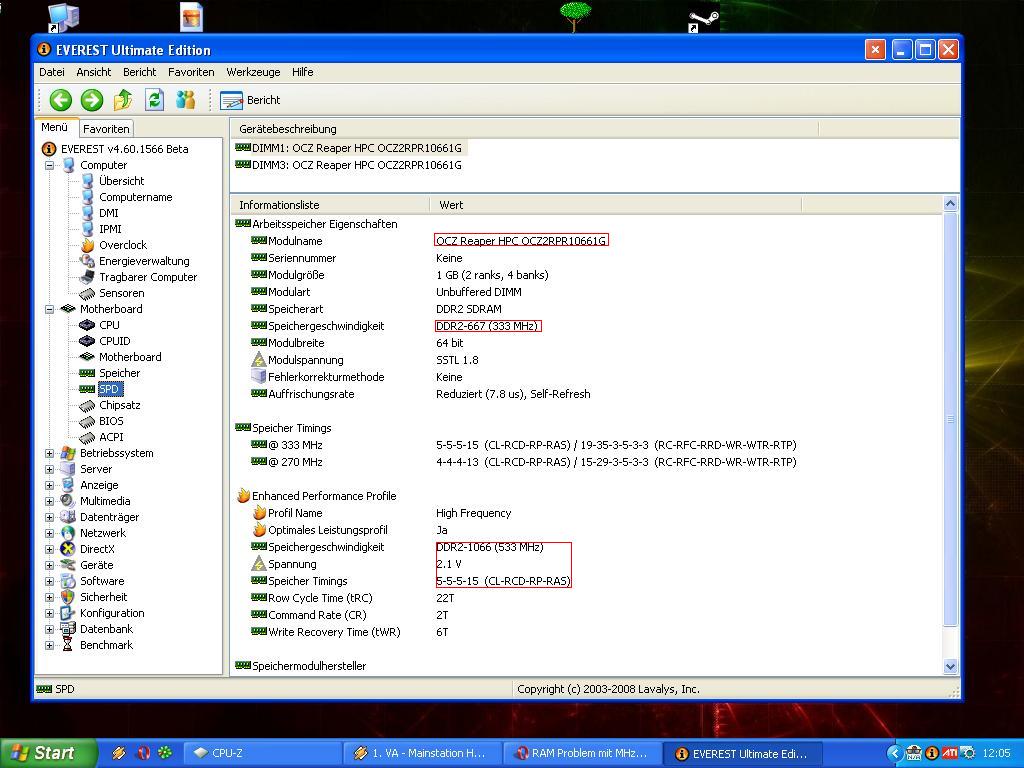Open the Hilfe menu

(302, 72)
